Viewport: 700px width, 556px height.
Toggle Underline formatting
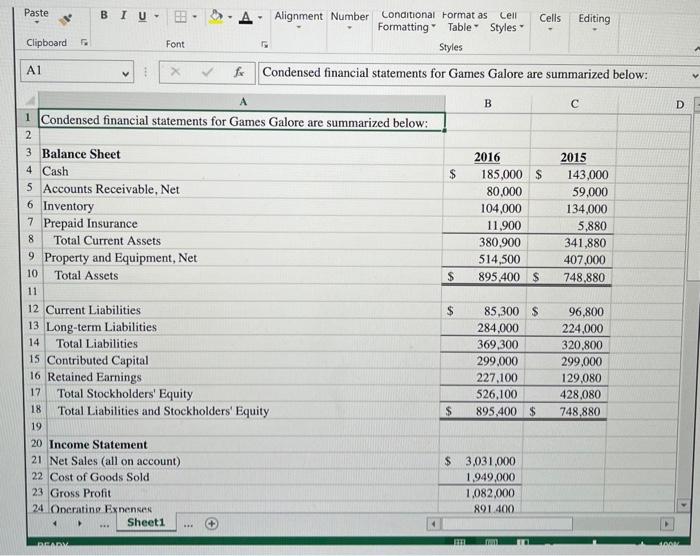(x=142, y=16)
